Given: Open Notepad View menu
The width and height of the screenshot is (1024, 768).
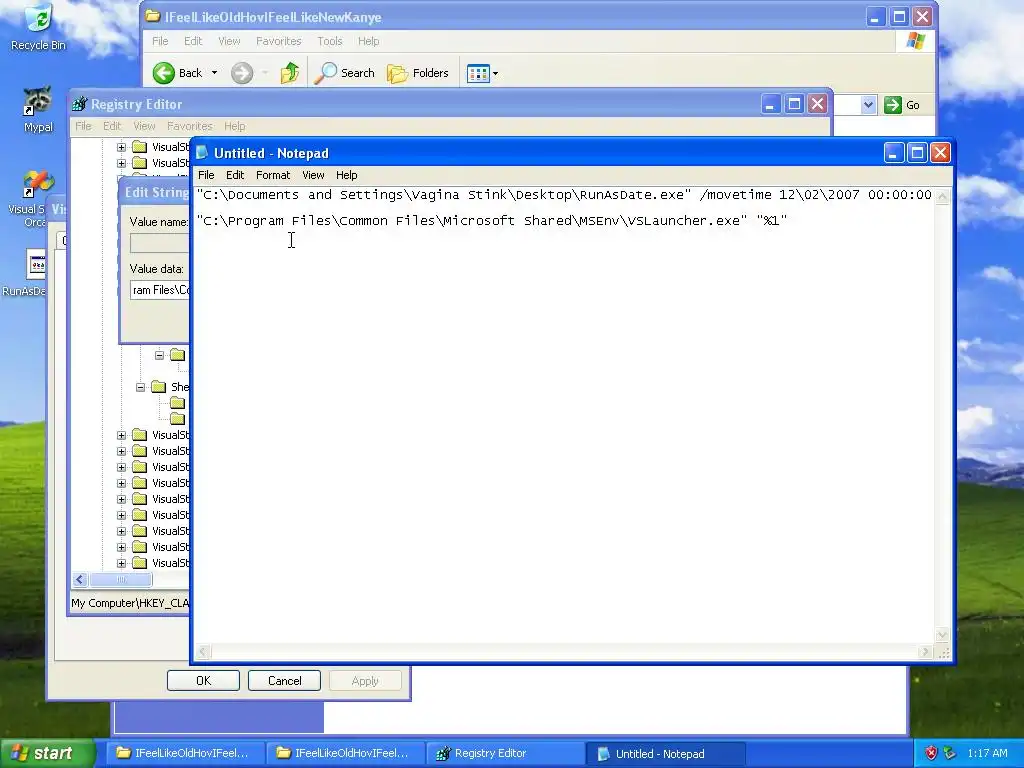Looking at the screenshot, I should (x=313, y=175).
